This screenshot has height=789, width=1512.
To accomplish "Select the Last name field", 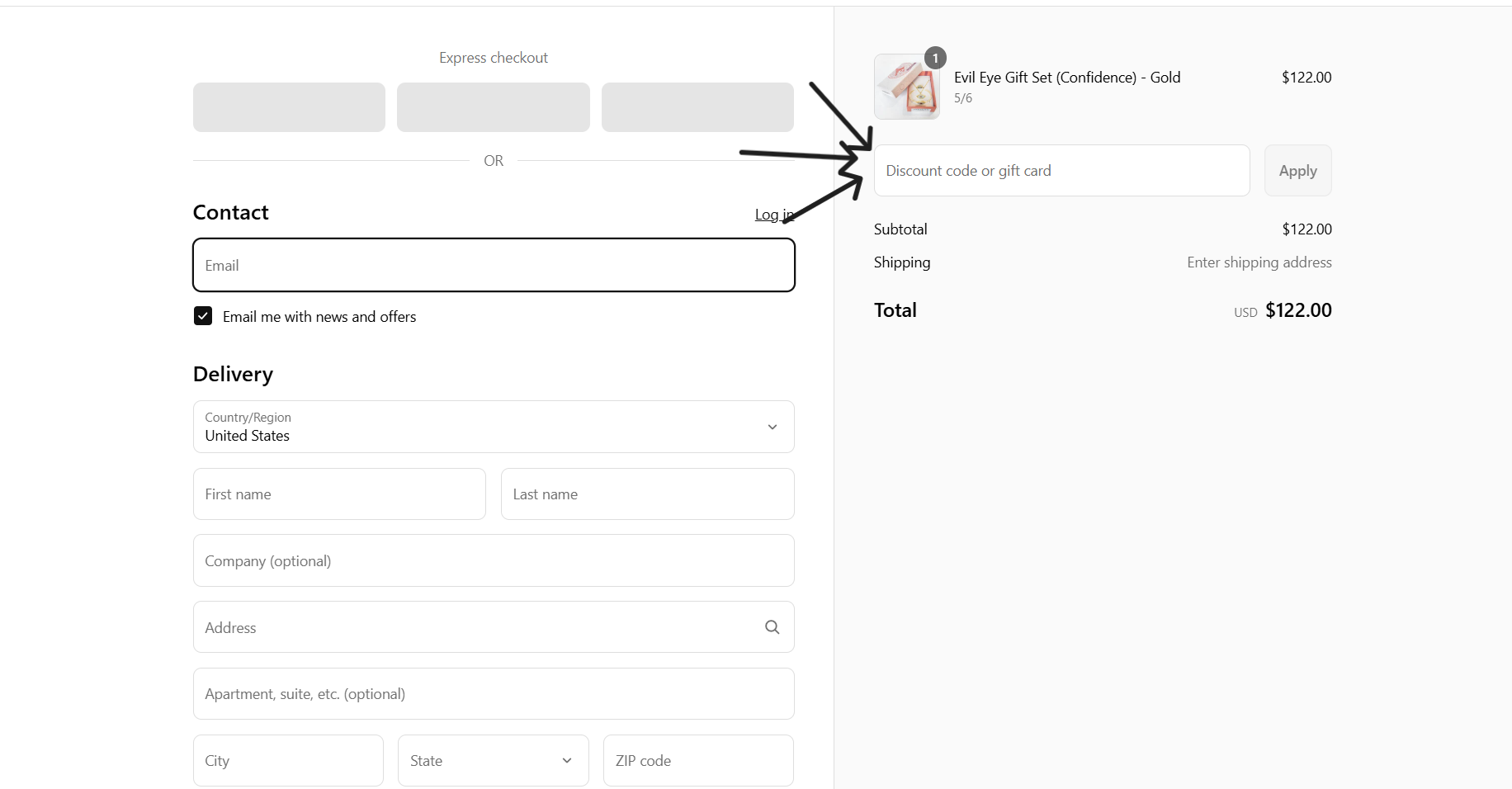I will pyautogui.click(x=647, y=494).
